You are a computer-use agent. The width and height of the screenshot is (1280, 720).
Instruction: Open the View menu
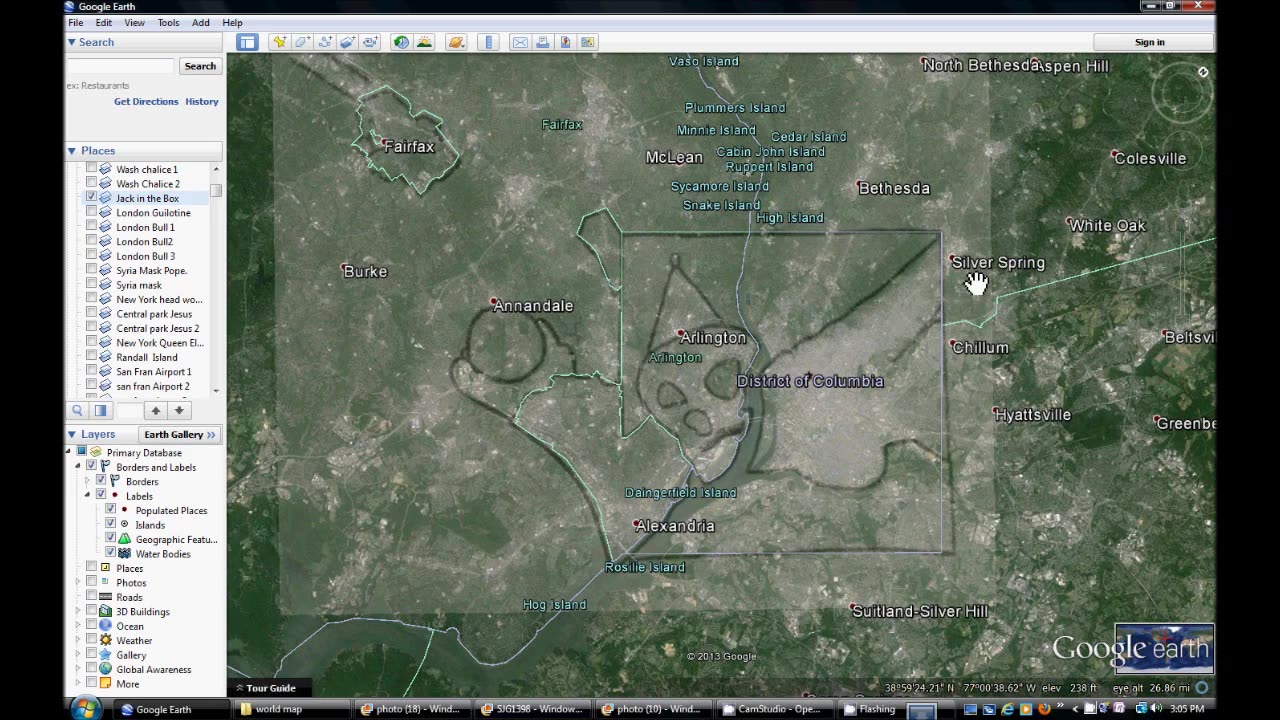[x=134, y=22]
